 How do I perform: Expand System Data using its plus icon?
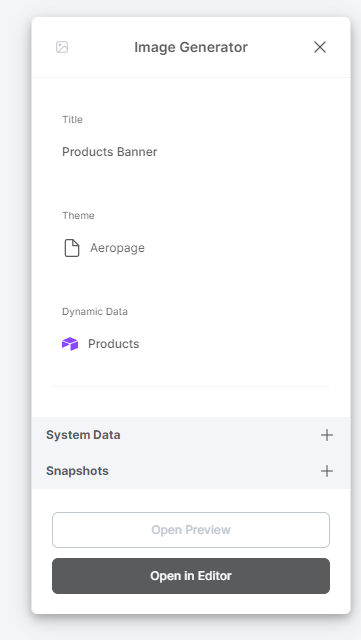point(327,435)
